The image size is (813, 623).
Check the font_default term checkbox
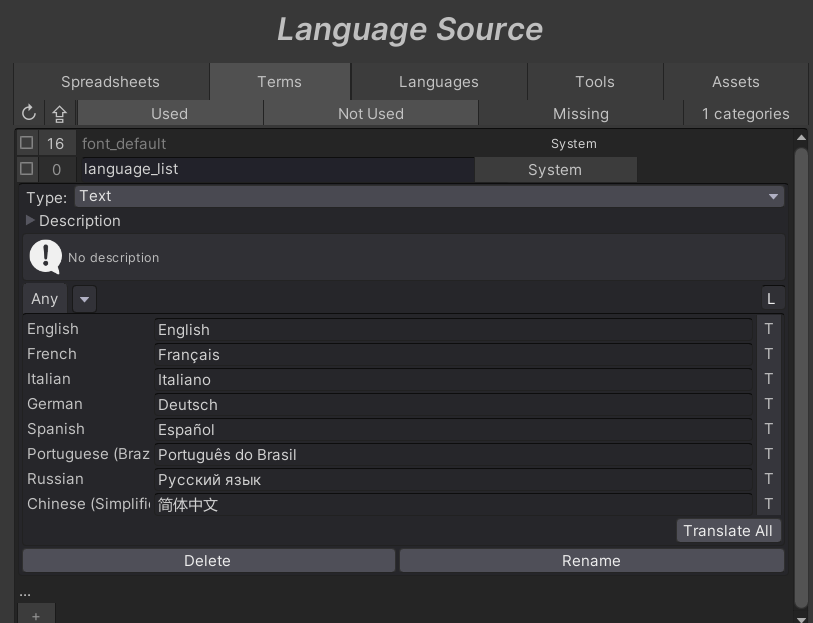tap(27, 143)
